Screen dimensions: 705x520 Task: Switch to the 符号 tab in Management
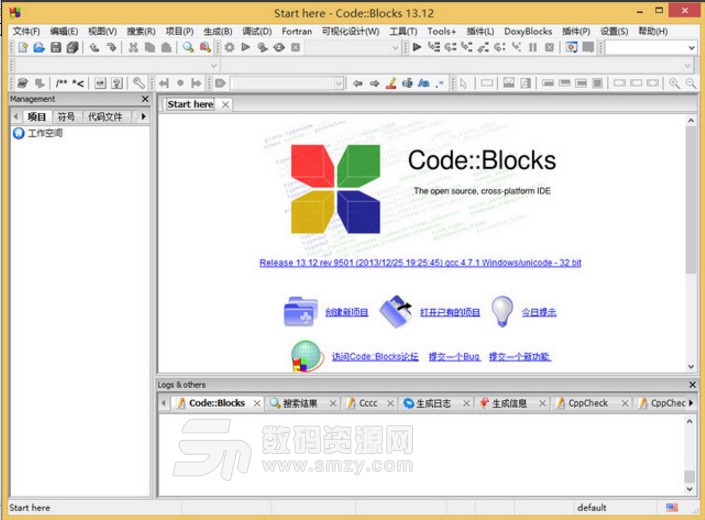(x=66, y=117)
